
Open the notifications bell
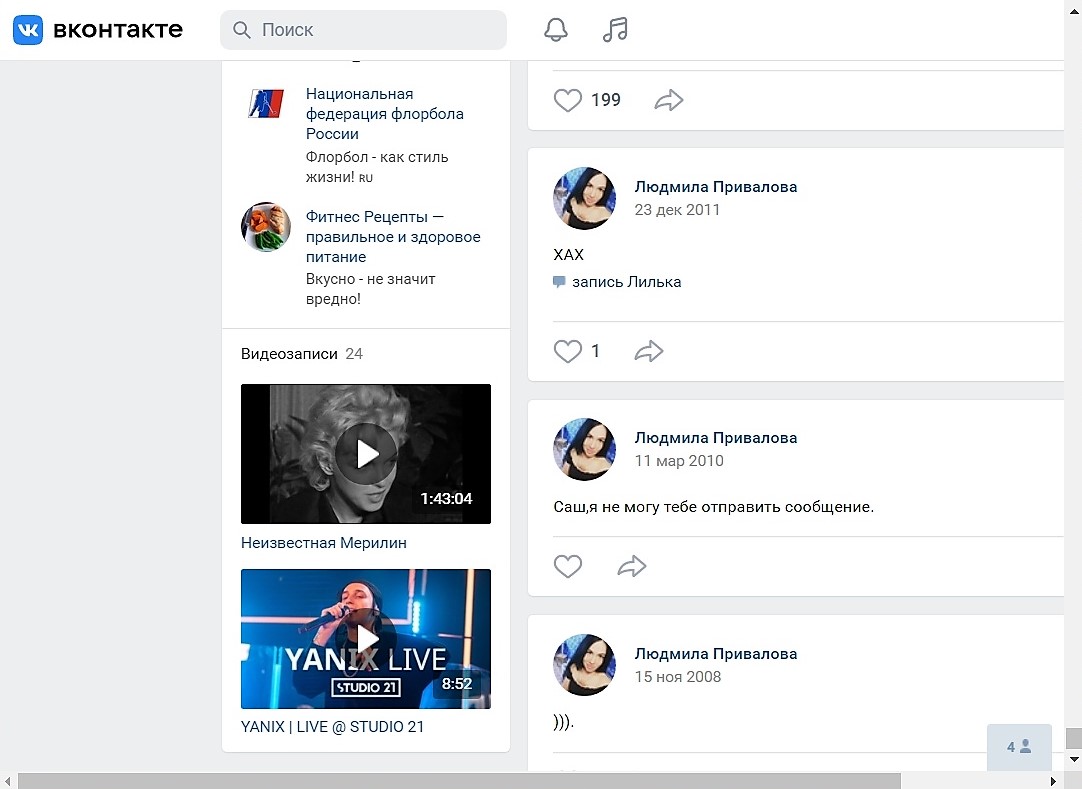coord(555,30)
